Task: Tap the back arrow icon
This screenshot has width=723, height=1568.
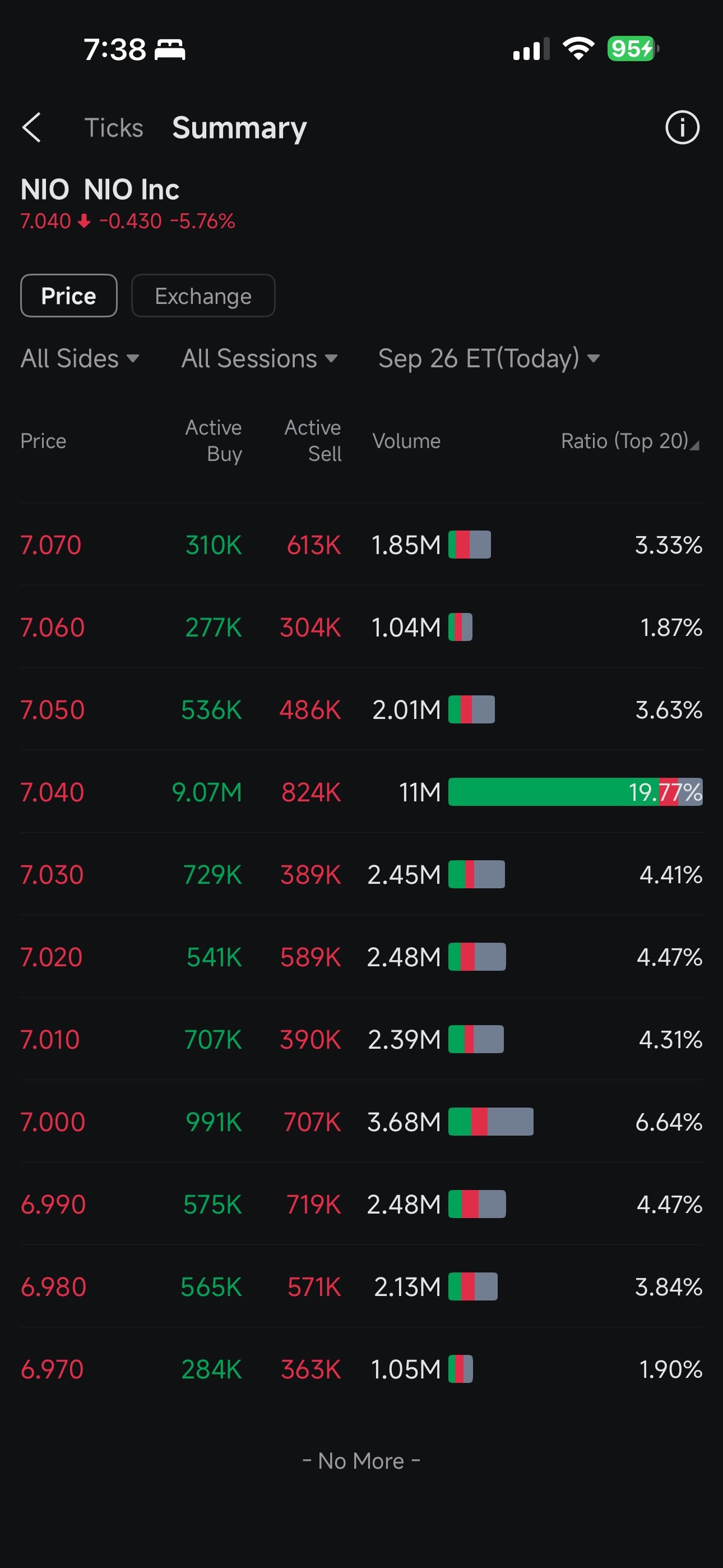Action: coord(31,127)
